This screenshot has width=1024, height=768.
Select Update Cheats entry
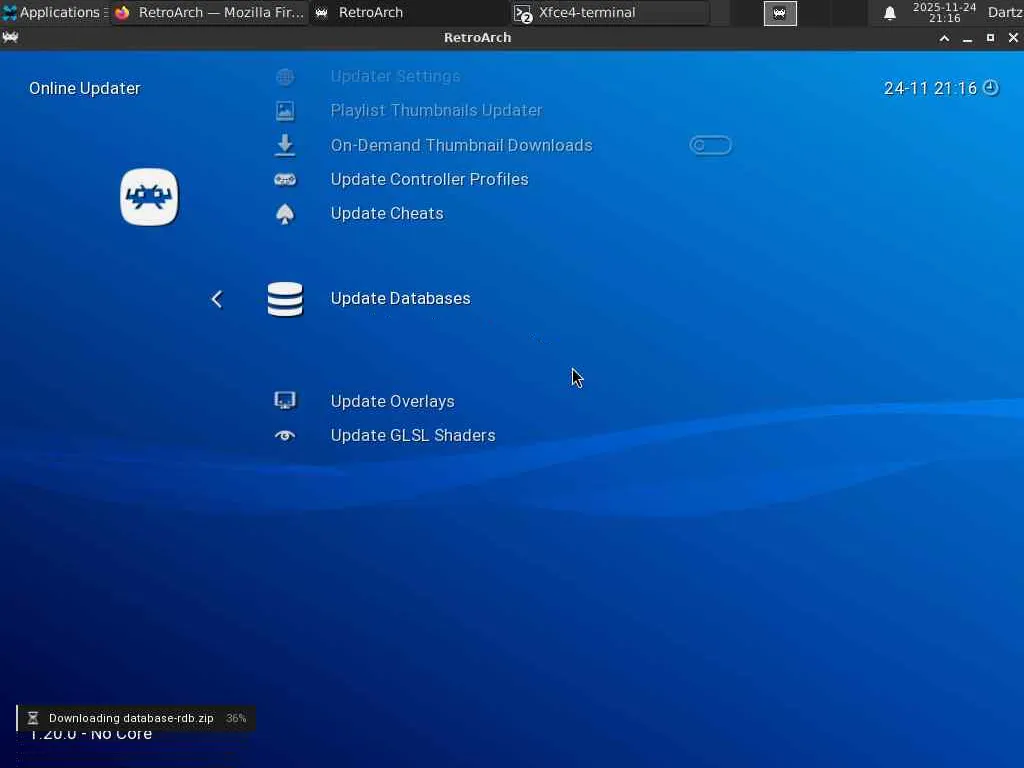coord(387,214)
